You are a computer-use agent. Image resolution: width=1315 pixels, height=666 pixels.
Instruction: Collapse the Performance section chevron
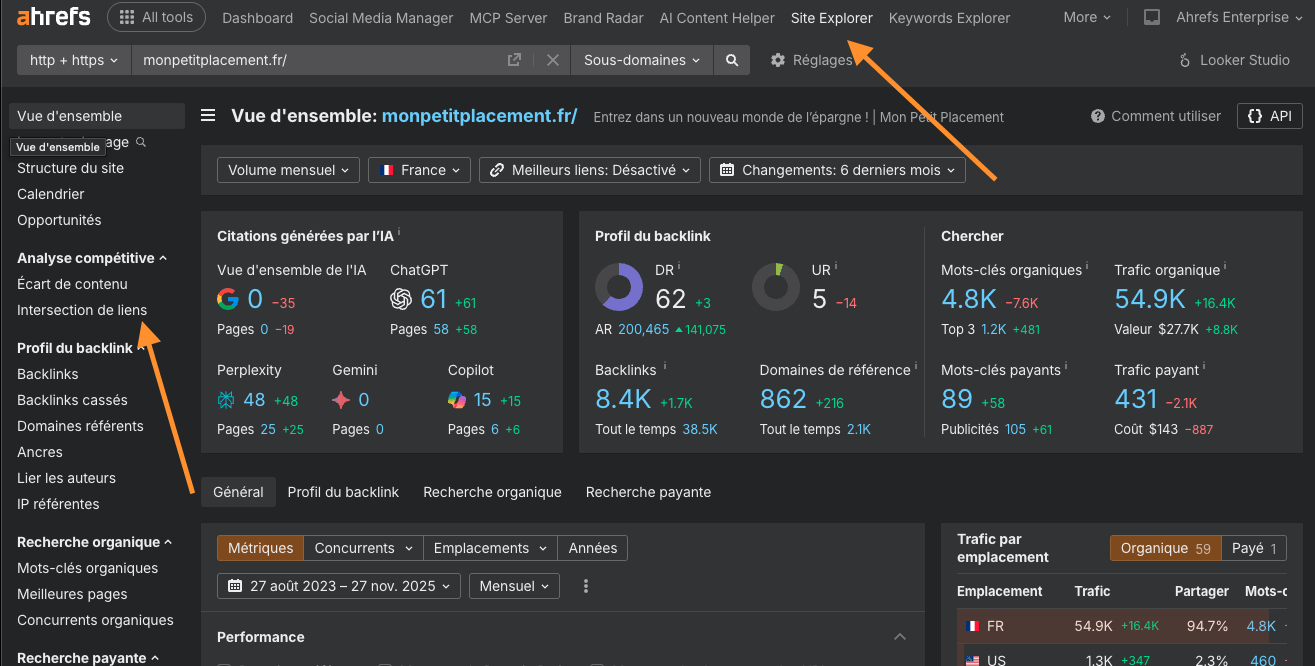[x=900, y=637]
